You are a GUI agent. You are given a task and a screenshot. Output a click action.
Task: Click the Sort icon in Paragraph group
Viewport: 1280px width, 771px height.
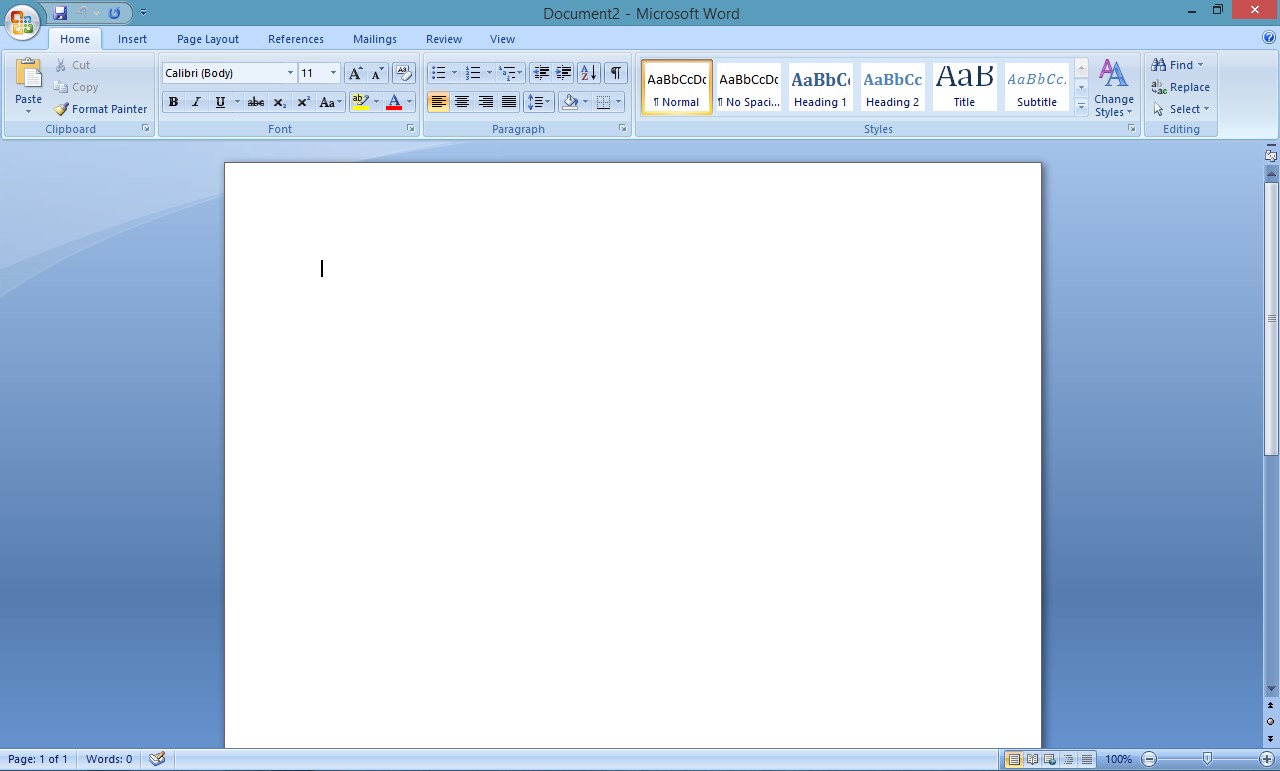588,73
